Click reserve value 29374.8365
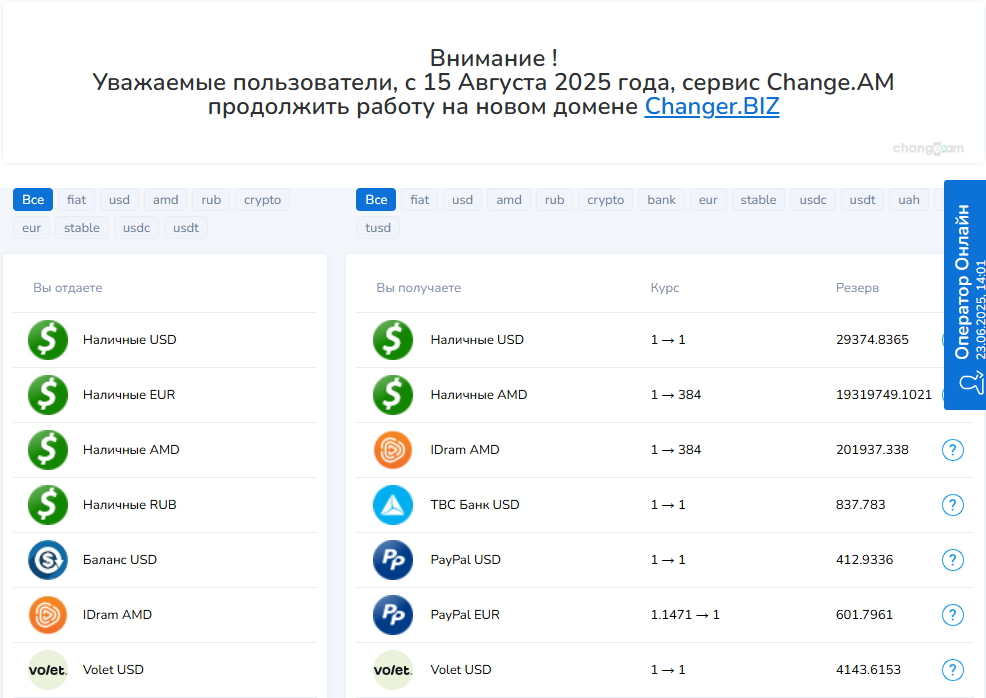986x698 pixels. (872, 340)
